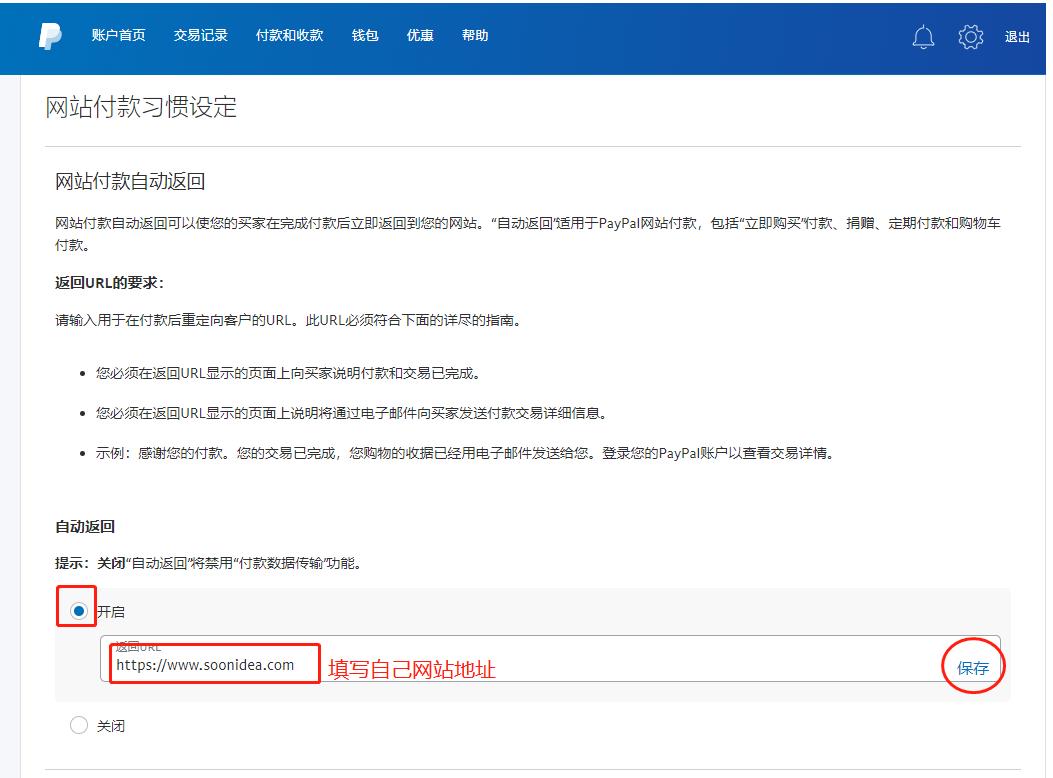Go to 账户首页 in the navigation bar
The image size is (1053, 778).
pyautogui.click(x=118, y=36)
